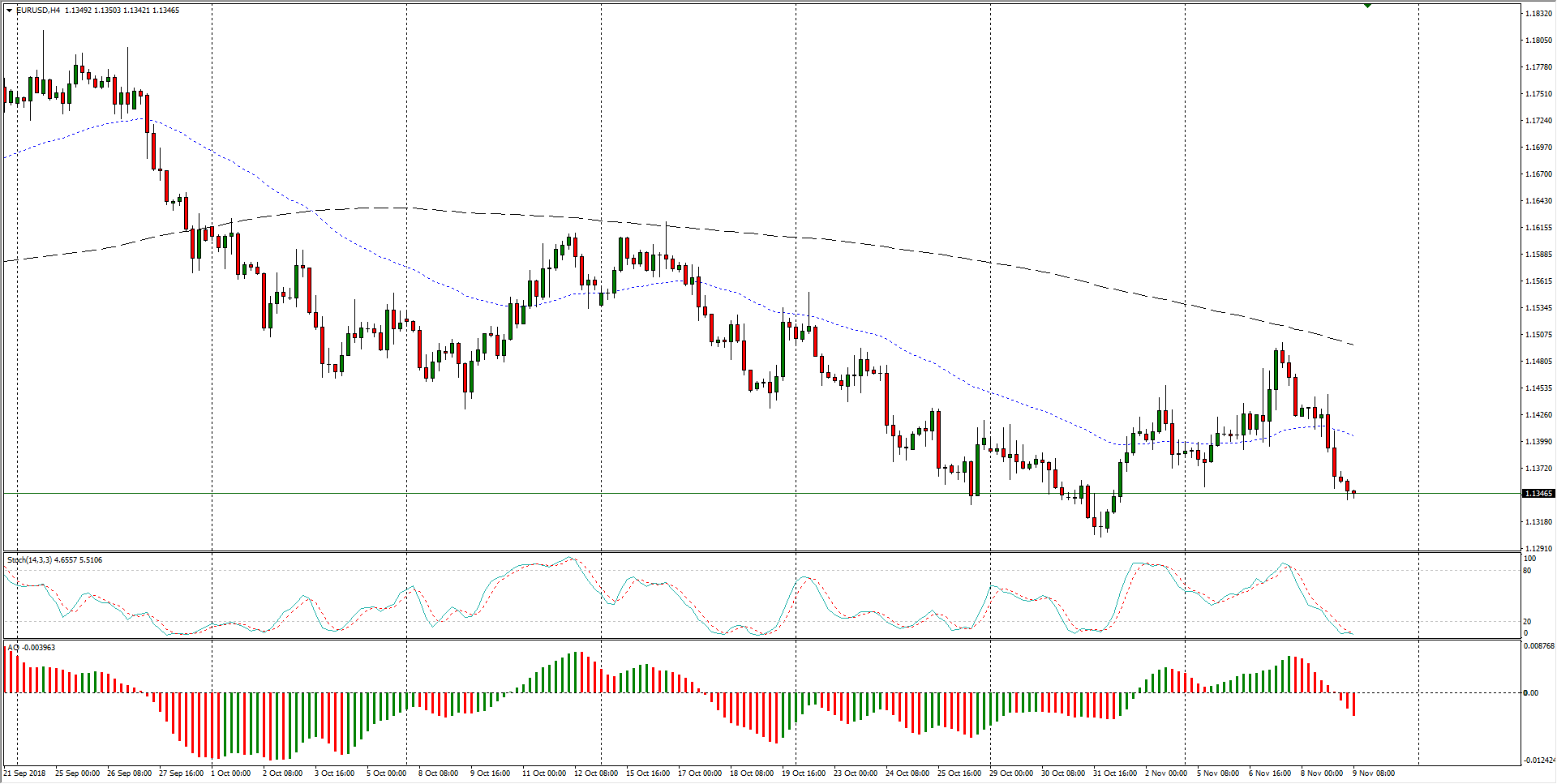Image resolution: width=1557 pixels, height=784 pixels.
Task: Click the 9 Nov 08:00 time axis label
Action: coord(1373,773)
